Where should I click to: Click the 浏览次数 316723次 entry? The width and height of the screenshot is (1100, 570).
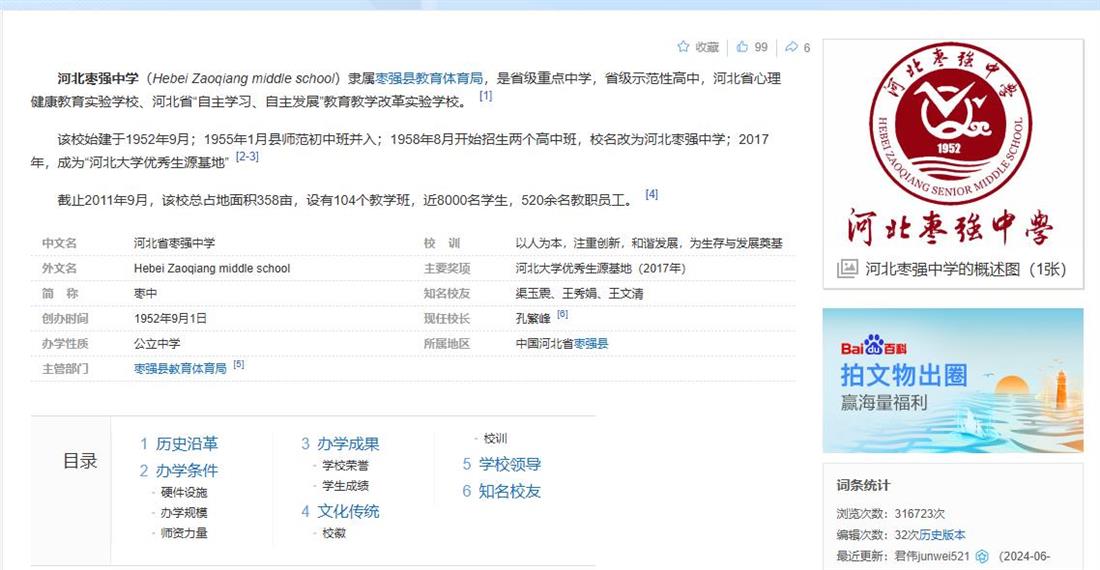890,514
